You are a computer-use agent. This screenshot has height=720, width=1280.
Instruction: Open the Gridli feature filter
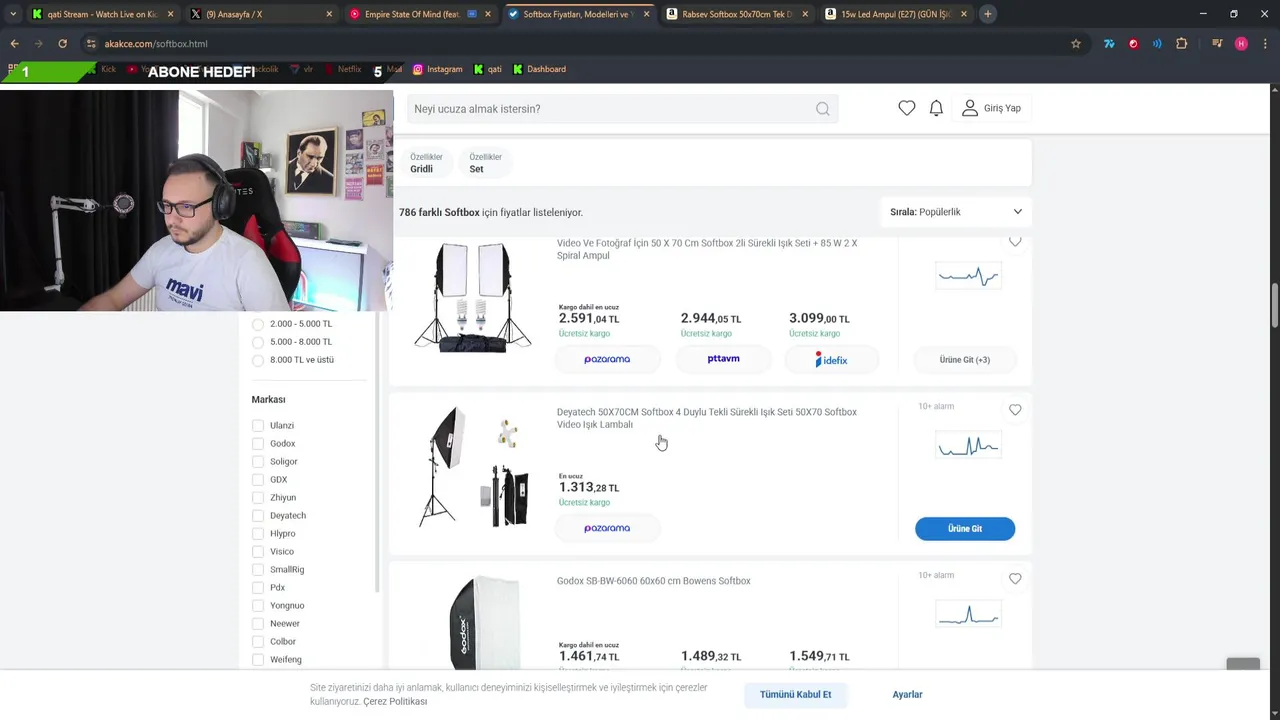point(426,163)
